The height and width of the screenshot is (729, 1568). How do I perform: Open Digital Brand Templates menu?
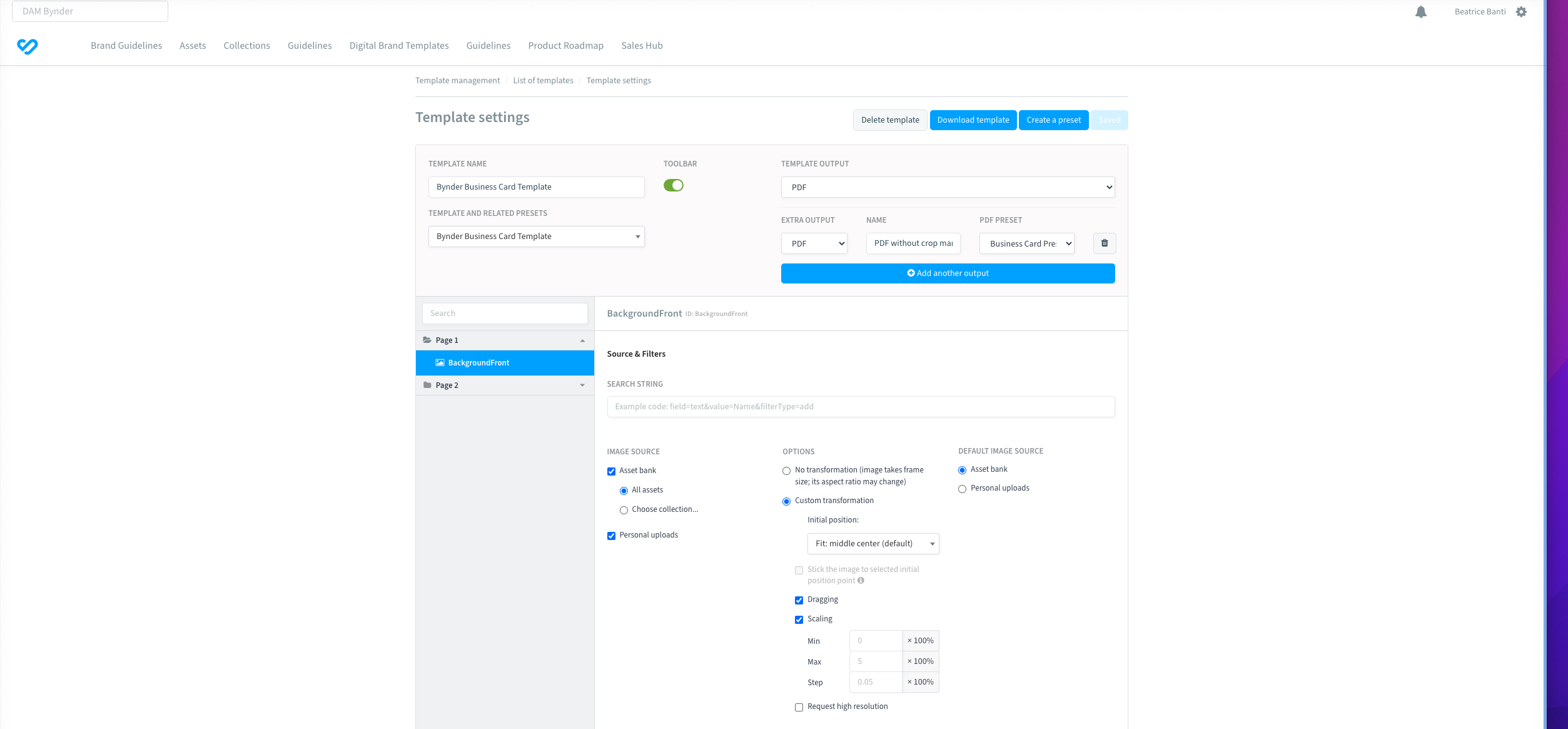coord(399,46)
